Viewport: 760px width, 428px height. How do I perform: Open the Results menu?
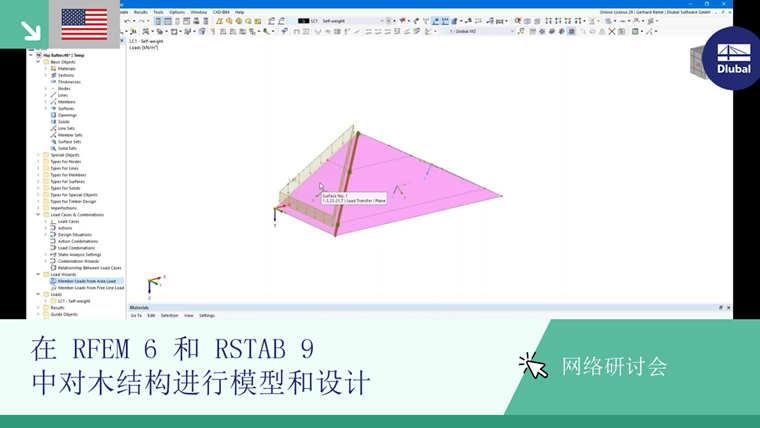coord(141,12)
